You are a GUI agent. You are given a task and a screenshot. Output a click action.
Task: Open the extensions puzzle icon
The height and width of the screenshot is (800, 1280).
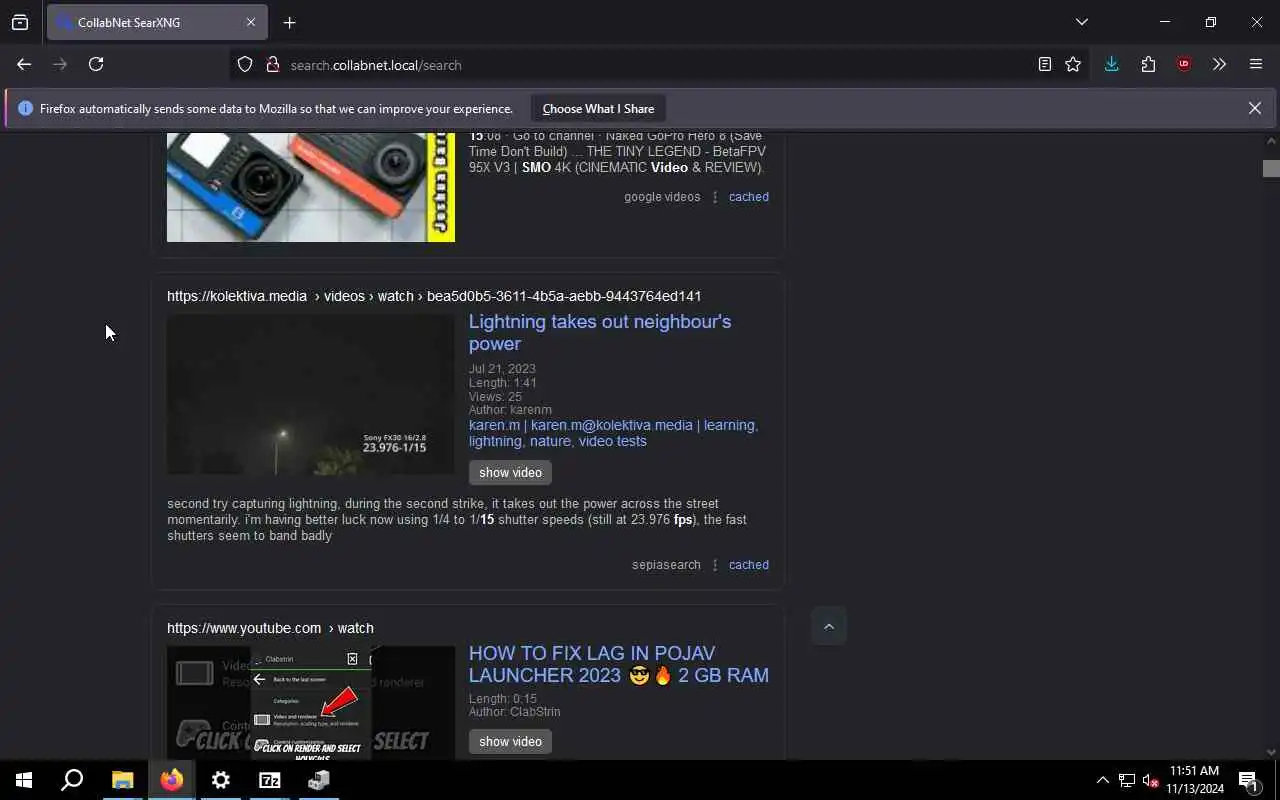[x=1148, y=64]
